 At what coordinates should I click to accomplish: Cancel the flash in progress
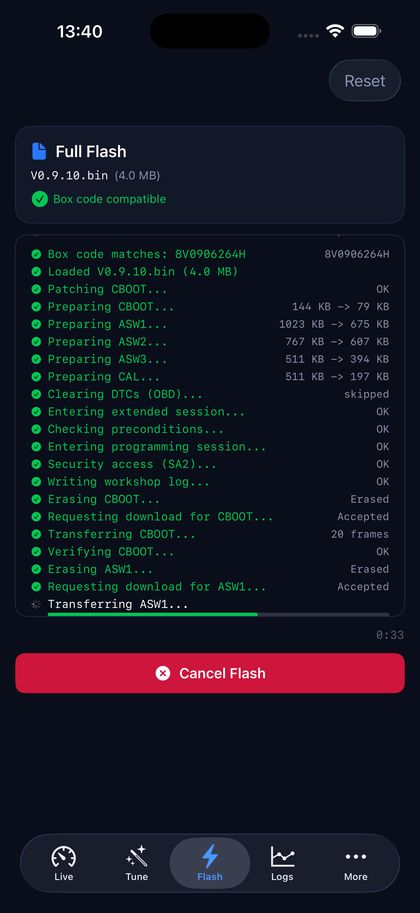point(210,673)
